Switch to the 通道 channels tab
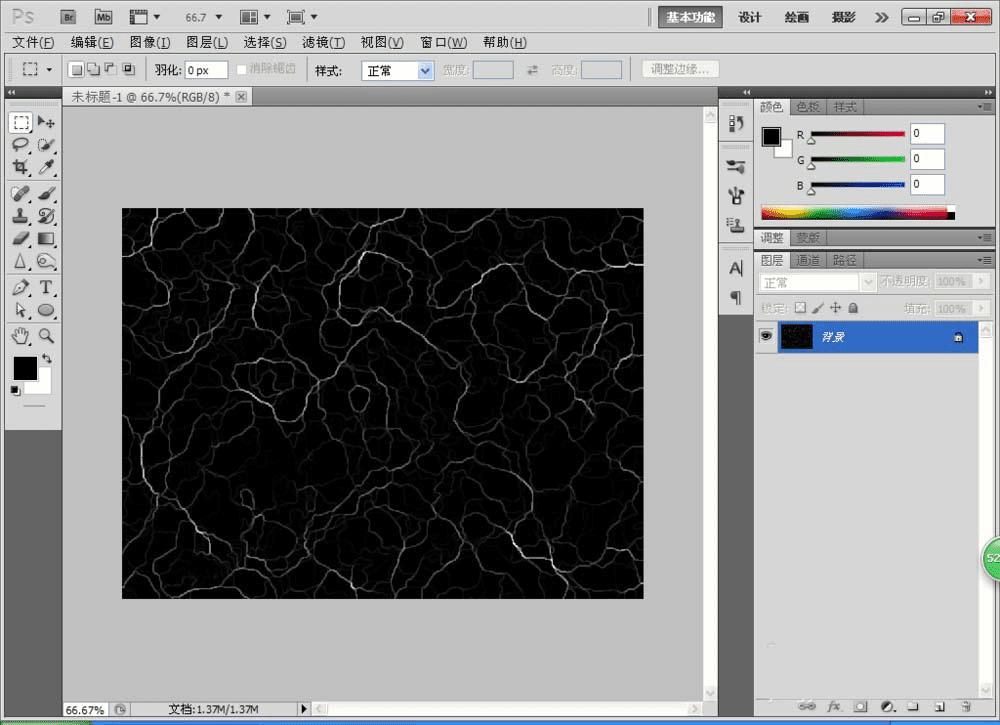The height and width of the screenshot is (725, 1000). coord(808,260)
